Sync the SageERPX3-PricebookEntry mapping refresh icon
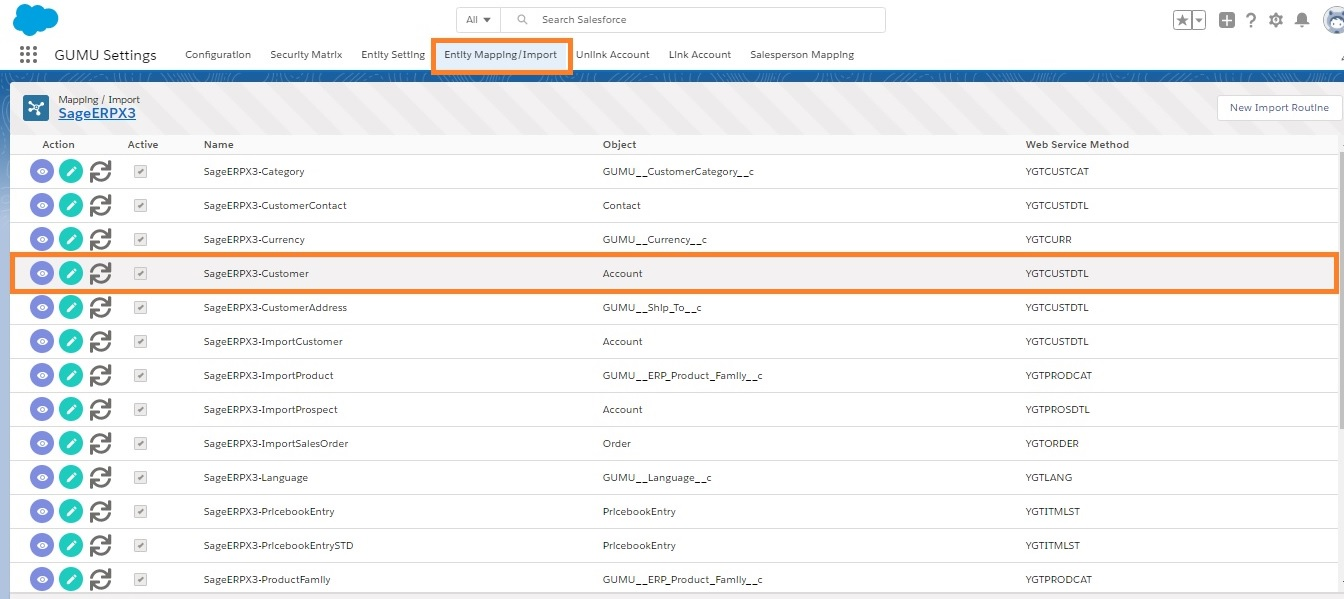This screenshot has height=599, width=1344. pos(100,512)
